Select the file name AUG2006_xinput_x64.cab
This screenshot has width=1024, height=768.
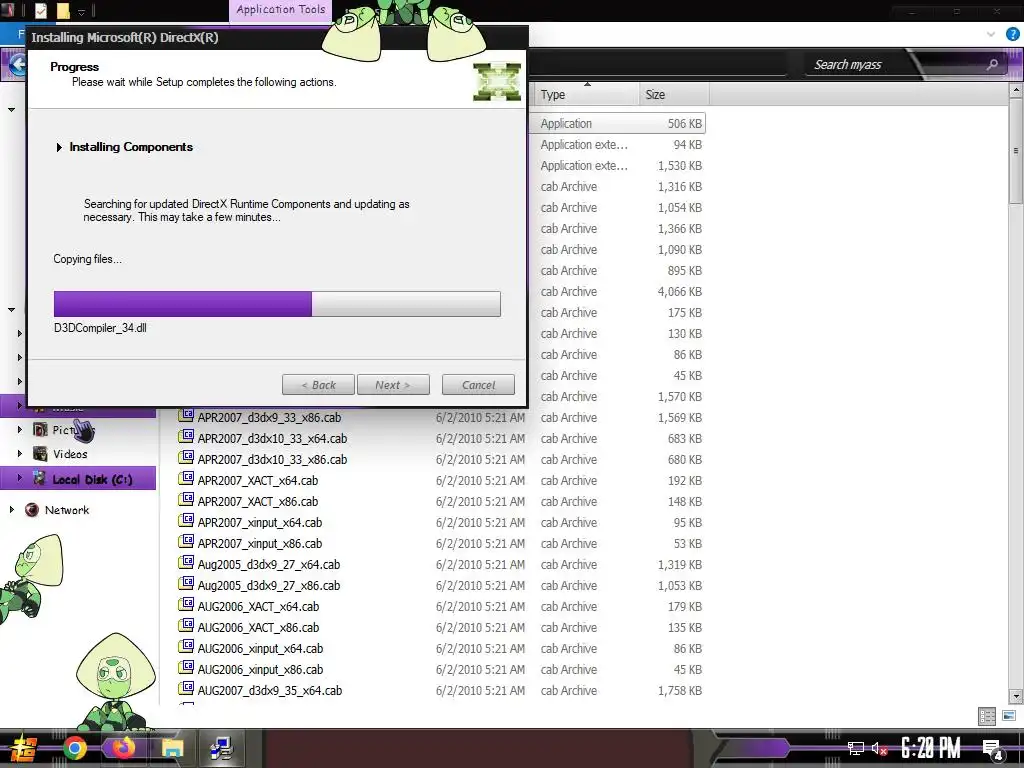(260, 648)
